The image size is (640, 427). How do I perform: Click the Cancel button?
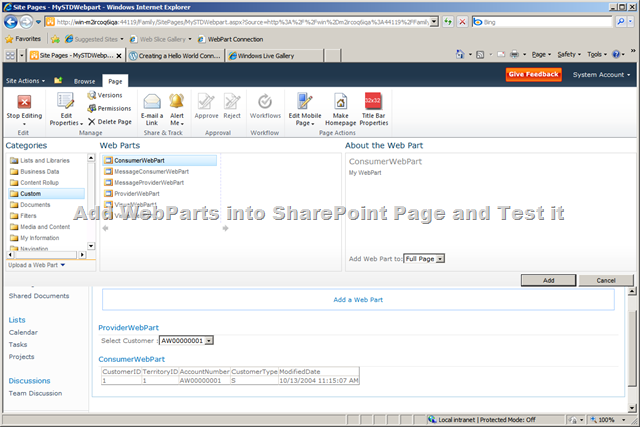point(606,280)
